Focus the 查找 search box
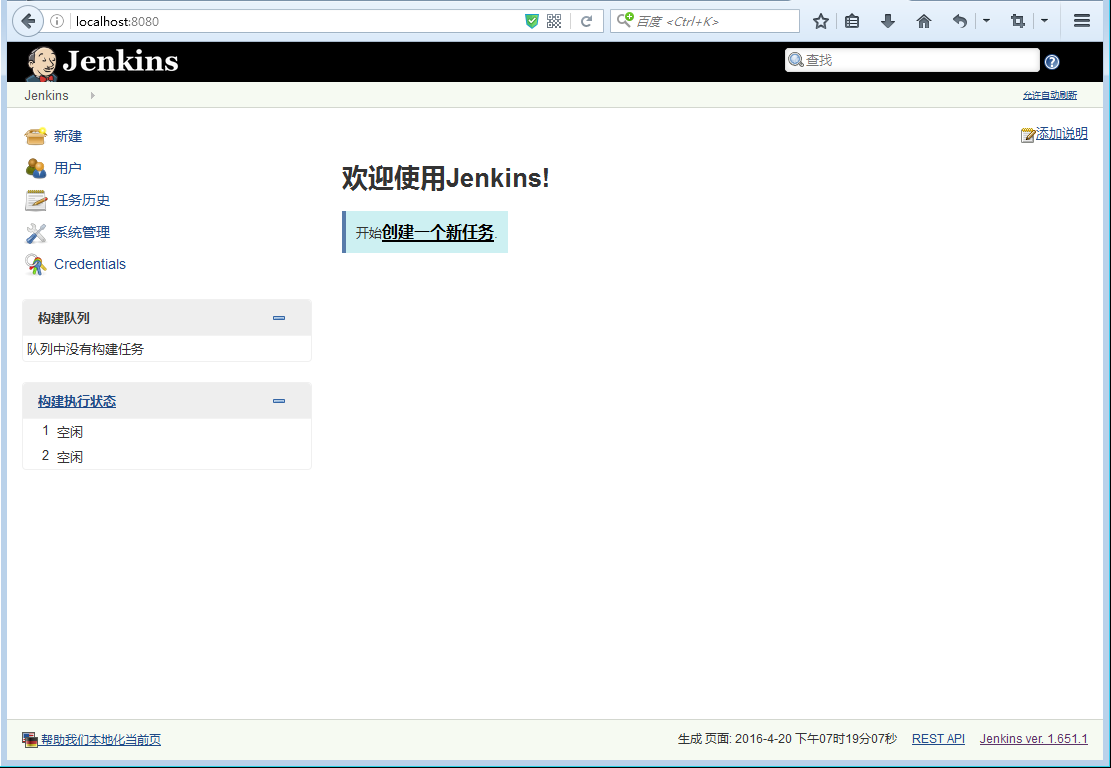 [x=912, y=60]
